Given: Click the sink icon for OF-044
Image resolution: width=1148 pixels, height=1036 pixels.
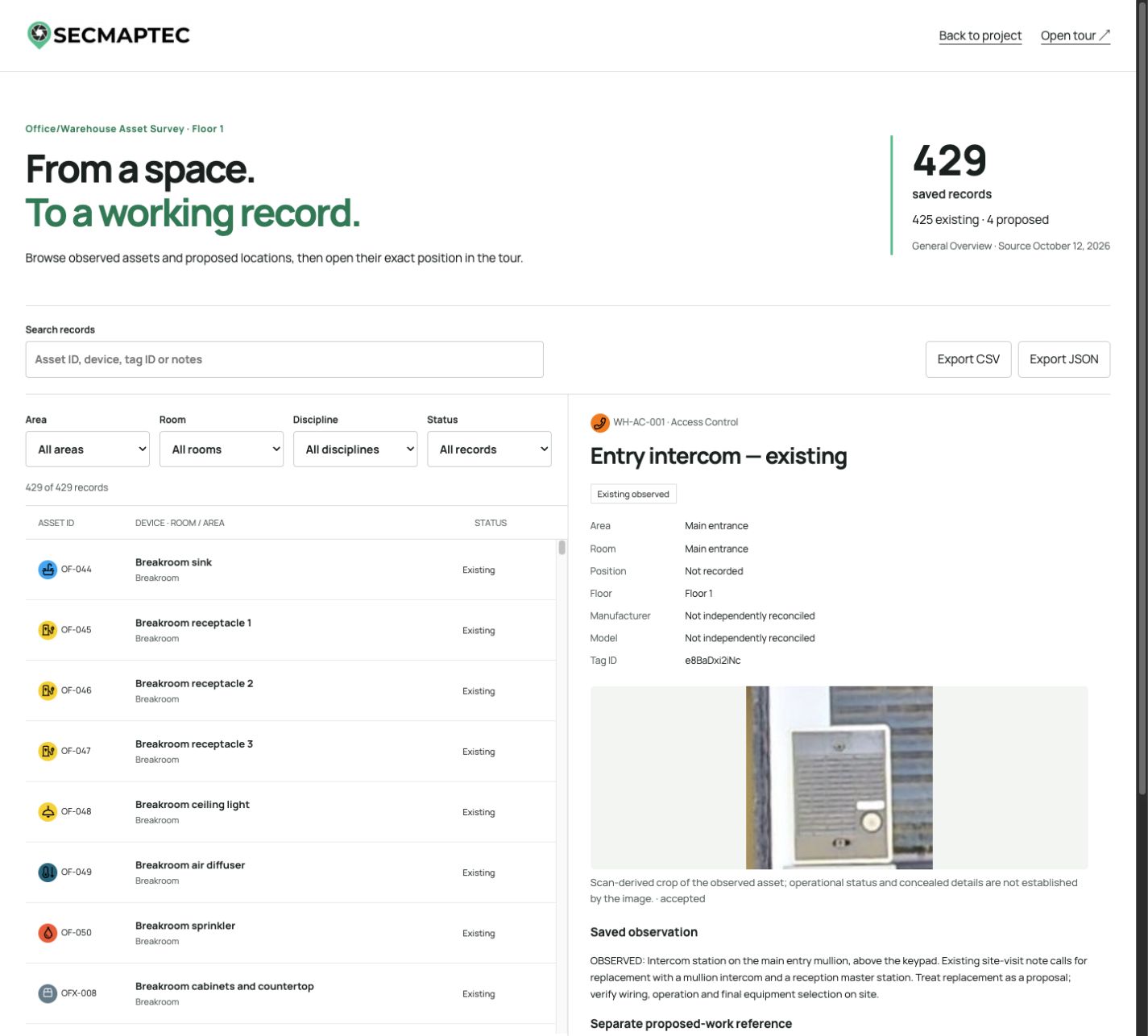Looking at the screenshot, I should [48, 570].
